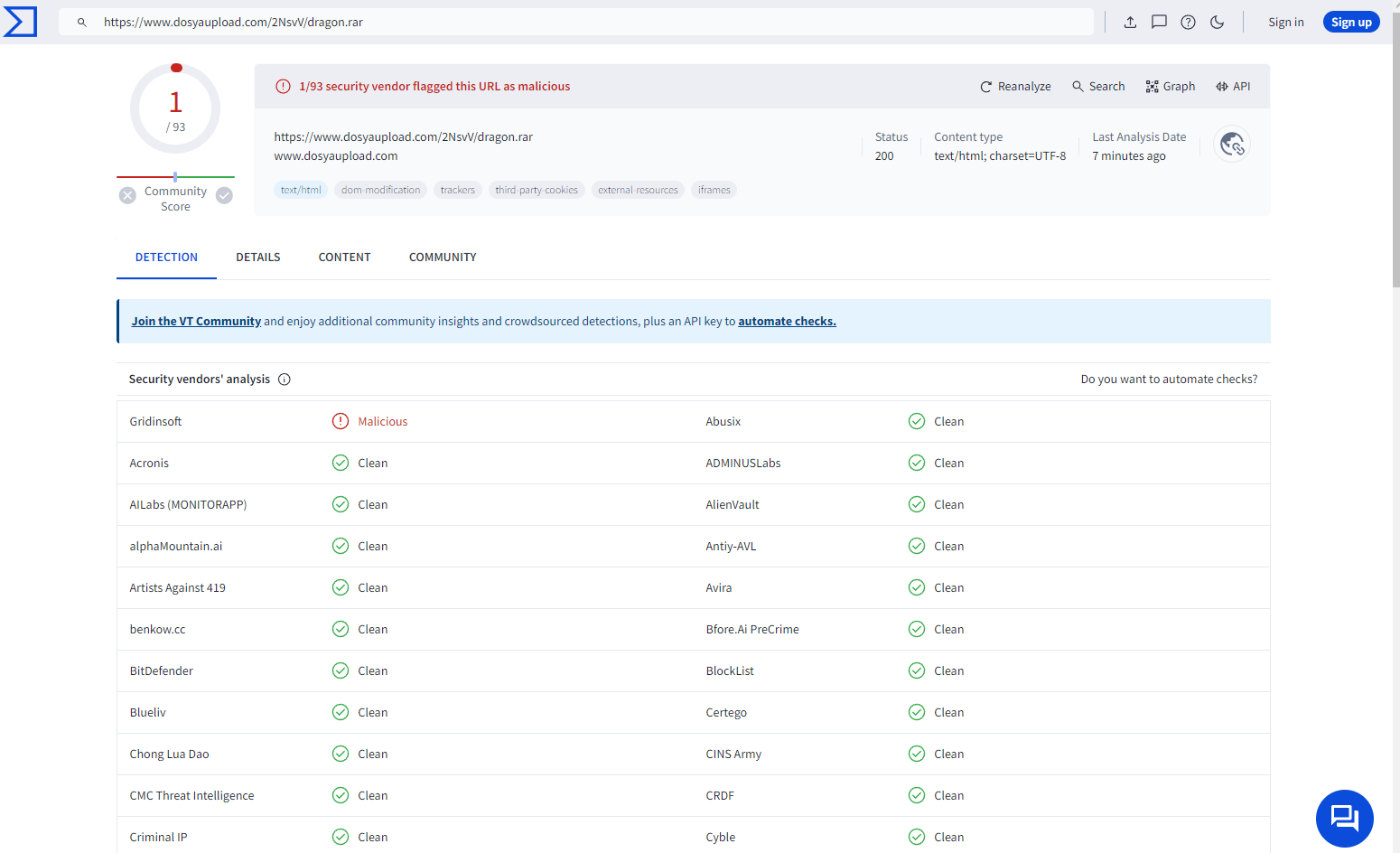Click the AILabs (MONITORAPP) vendor name
Screen dimensions: 1400x853
pyautogui.click(x=188, y=505)
